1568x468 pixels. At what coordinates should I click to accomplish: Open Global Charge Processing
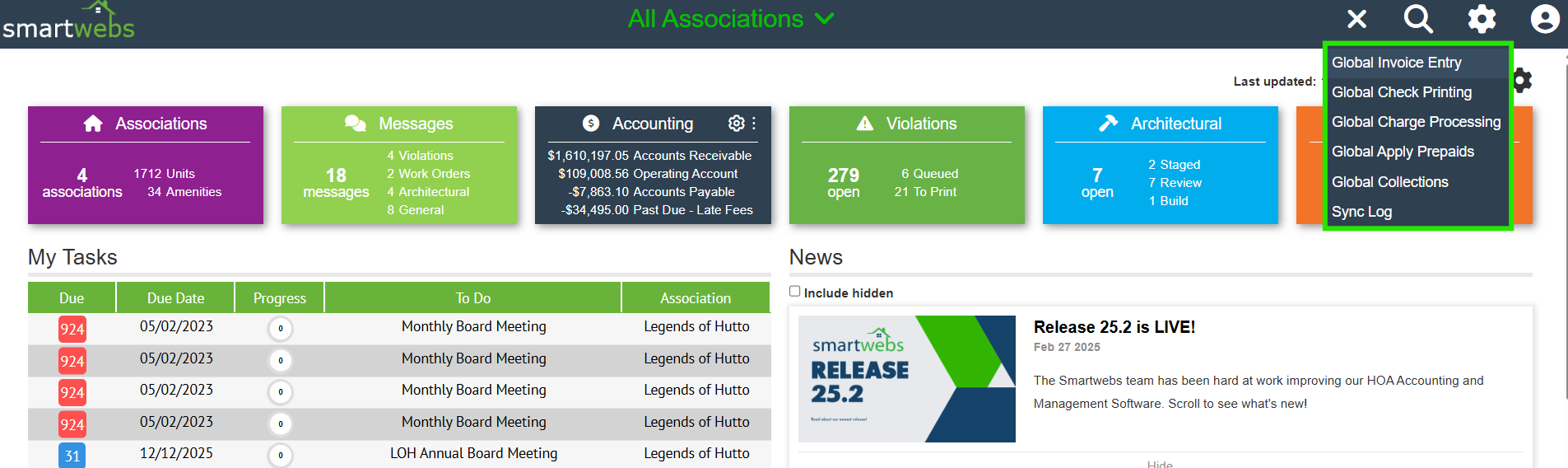(x=1416, y=122)
